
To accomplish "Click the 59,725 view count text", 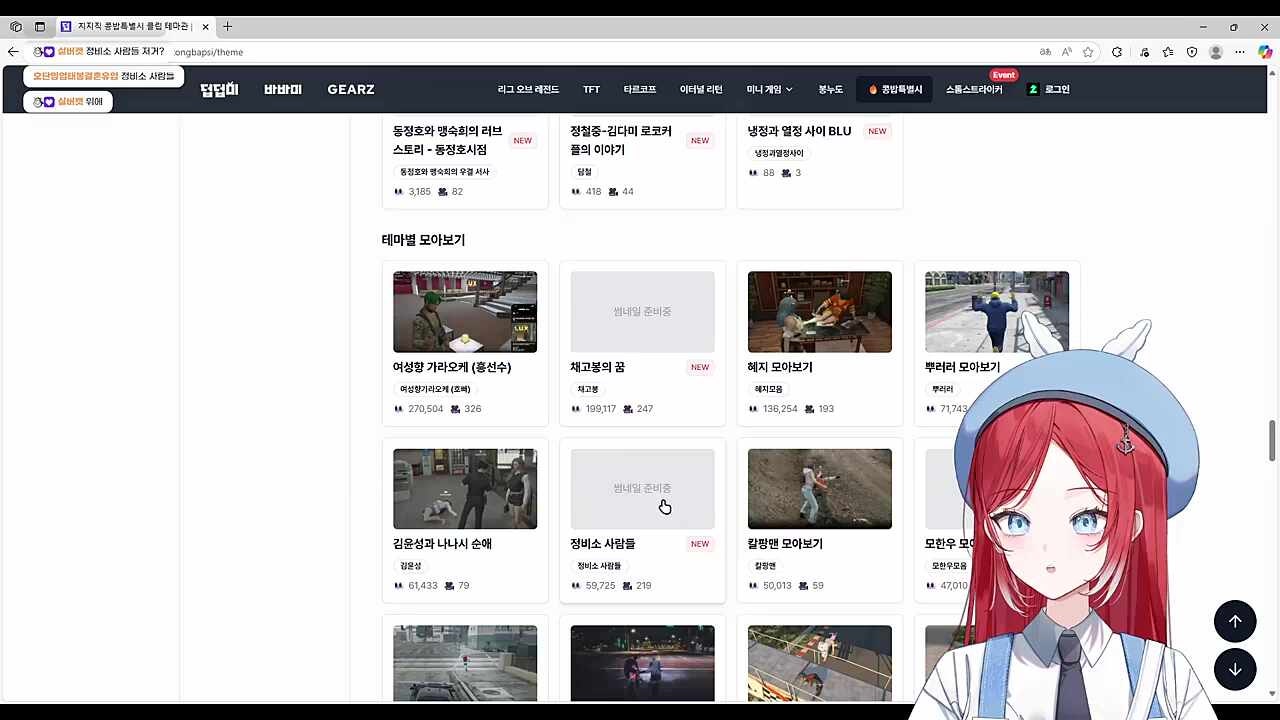I will [x=601, y=586].
